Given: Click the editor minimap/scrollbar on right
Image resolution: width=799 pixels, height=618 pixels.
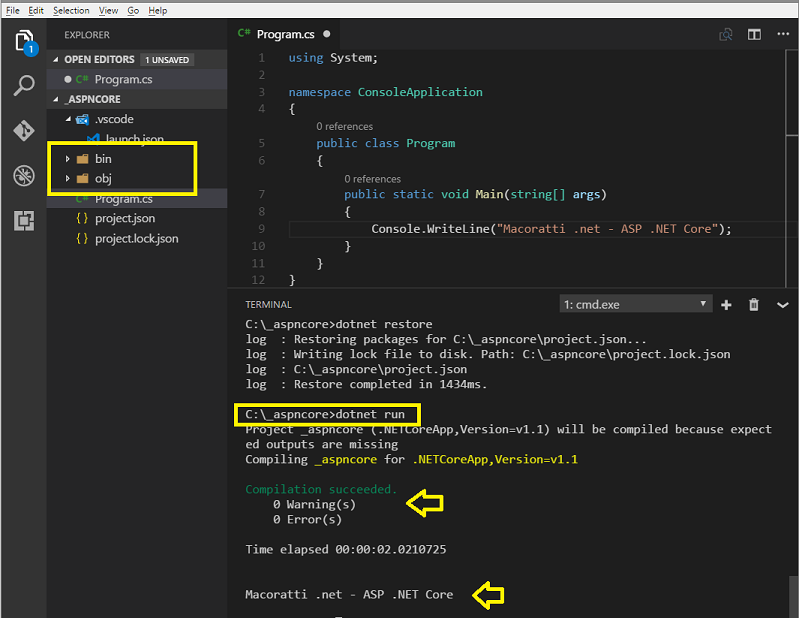Looking at the screenshot, I should pyautogui.click(x=791, y=92).
